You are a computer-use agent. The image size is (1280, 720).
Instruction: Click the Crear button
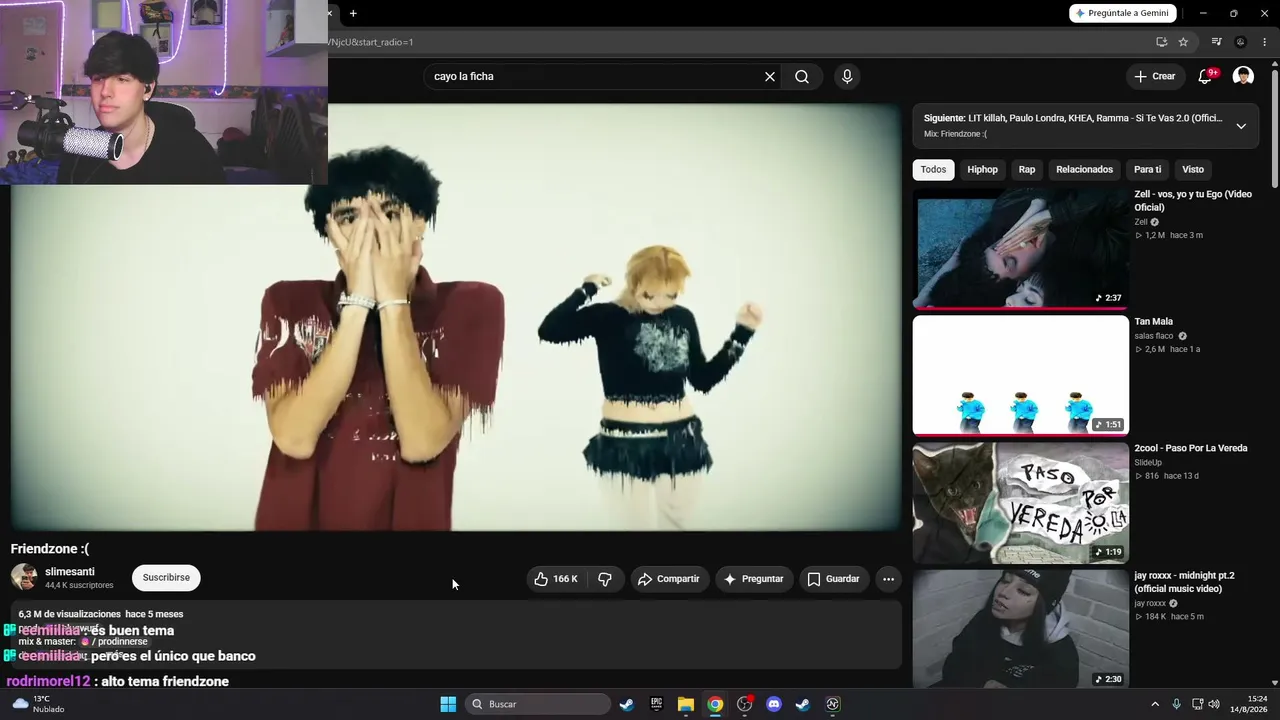1155,77
